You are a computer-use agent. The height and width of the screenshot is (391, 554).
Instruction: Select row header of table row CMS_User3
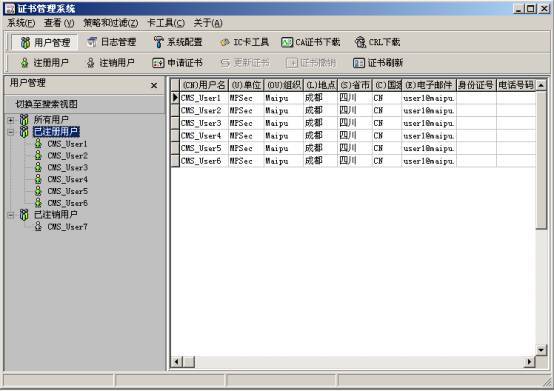pos(175,123)
